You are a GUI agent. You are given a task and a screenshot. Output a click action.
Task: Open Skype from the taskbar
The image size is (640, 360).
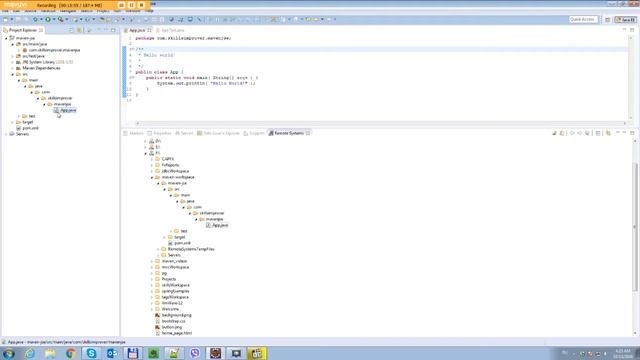(x=91, y=353)
